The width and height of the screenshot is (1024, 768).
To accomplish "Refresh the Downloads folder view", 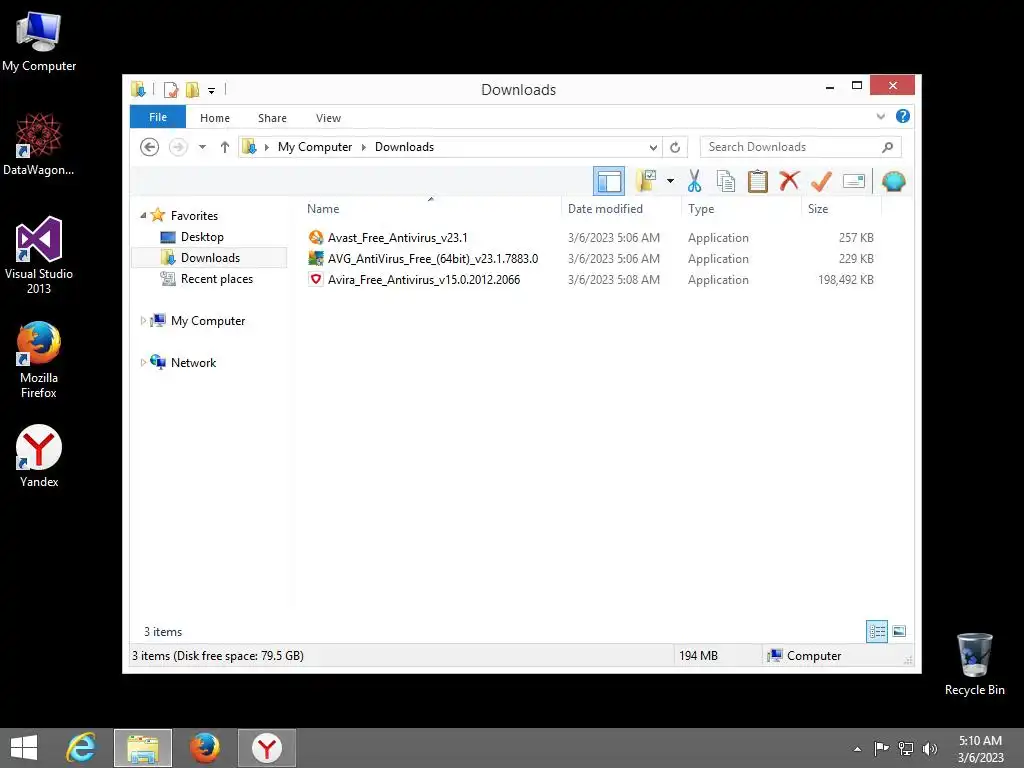I will coord(675,147).
